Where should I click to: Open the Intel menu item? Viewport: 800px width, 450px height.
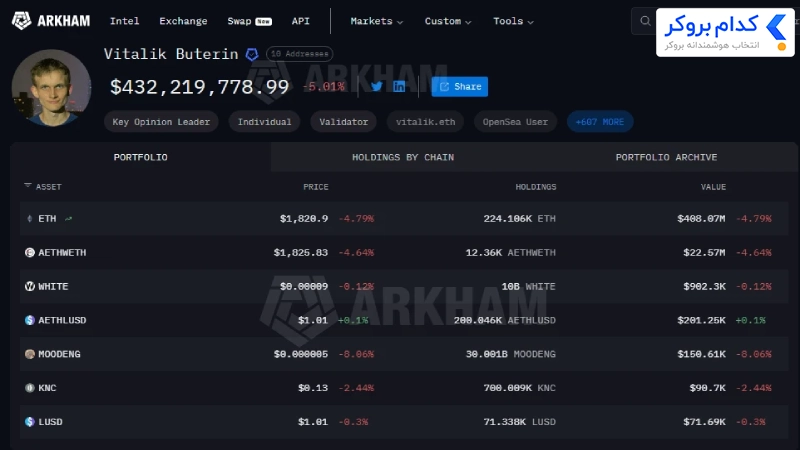pos(124,21)
